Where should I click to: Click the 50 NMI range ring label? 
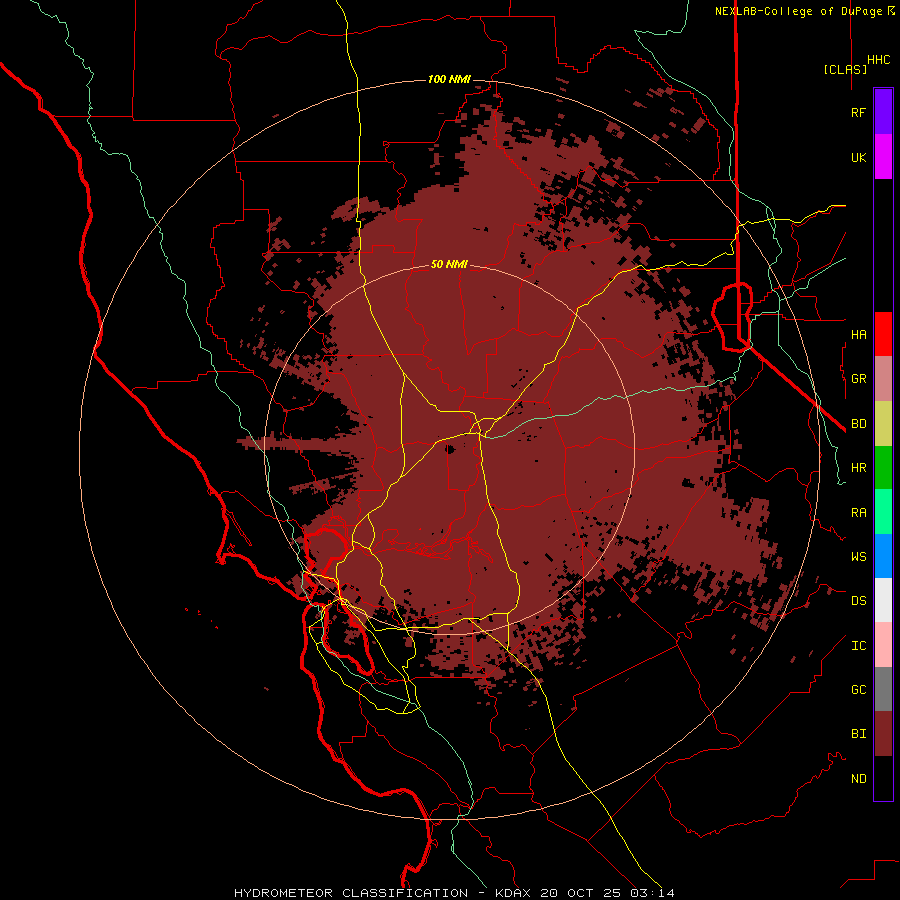(x=449, y=264)
